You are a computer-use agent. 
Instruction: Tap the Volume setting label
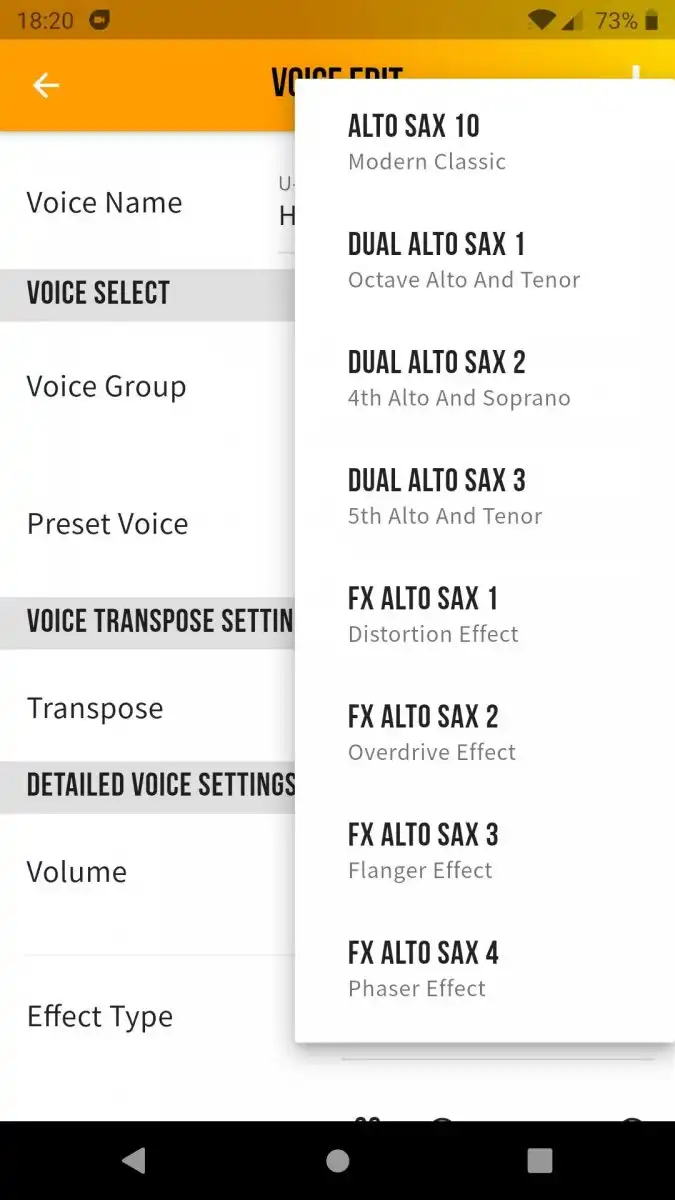(x=76, y=872)
